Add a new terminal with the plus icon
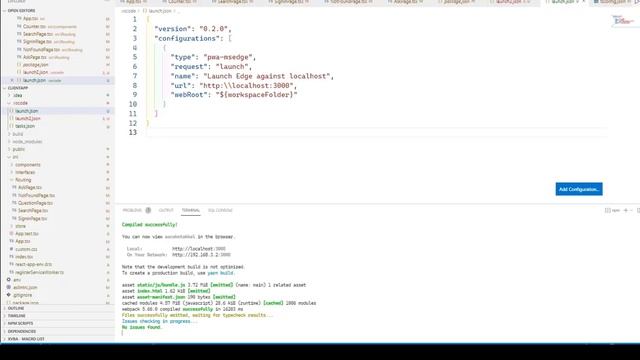Viewport: 640px width, 360px height. 626,210
